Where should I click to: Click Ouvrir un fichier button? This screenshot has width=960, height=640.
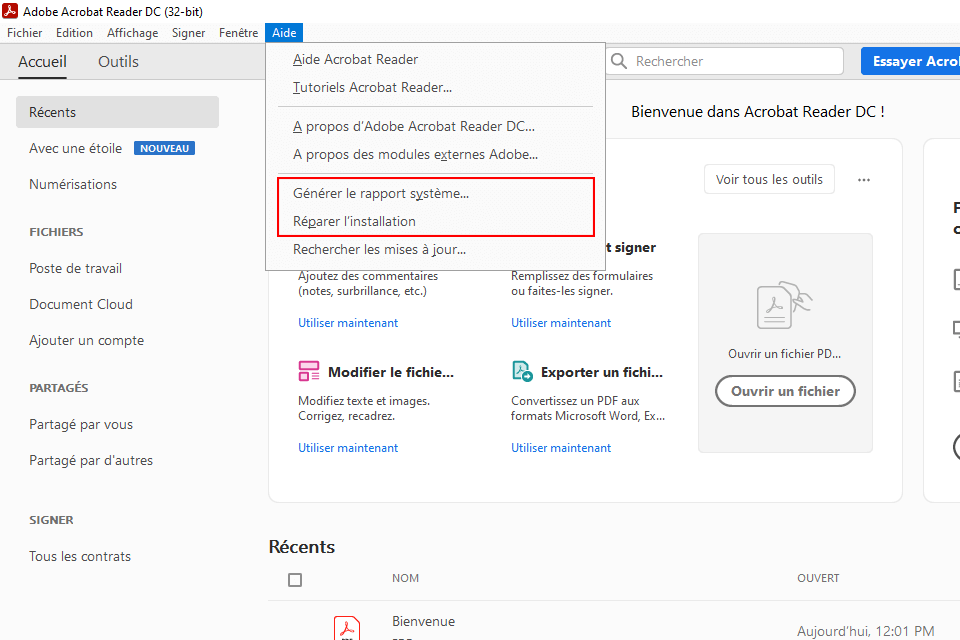coord(785,391)
